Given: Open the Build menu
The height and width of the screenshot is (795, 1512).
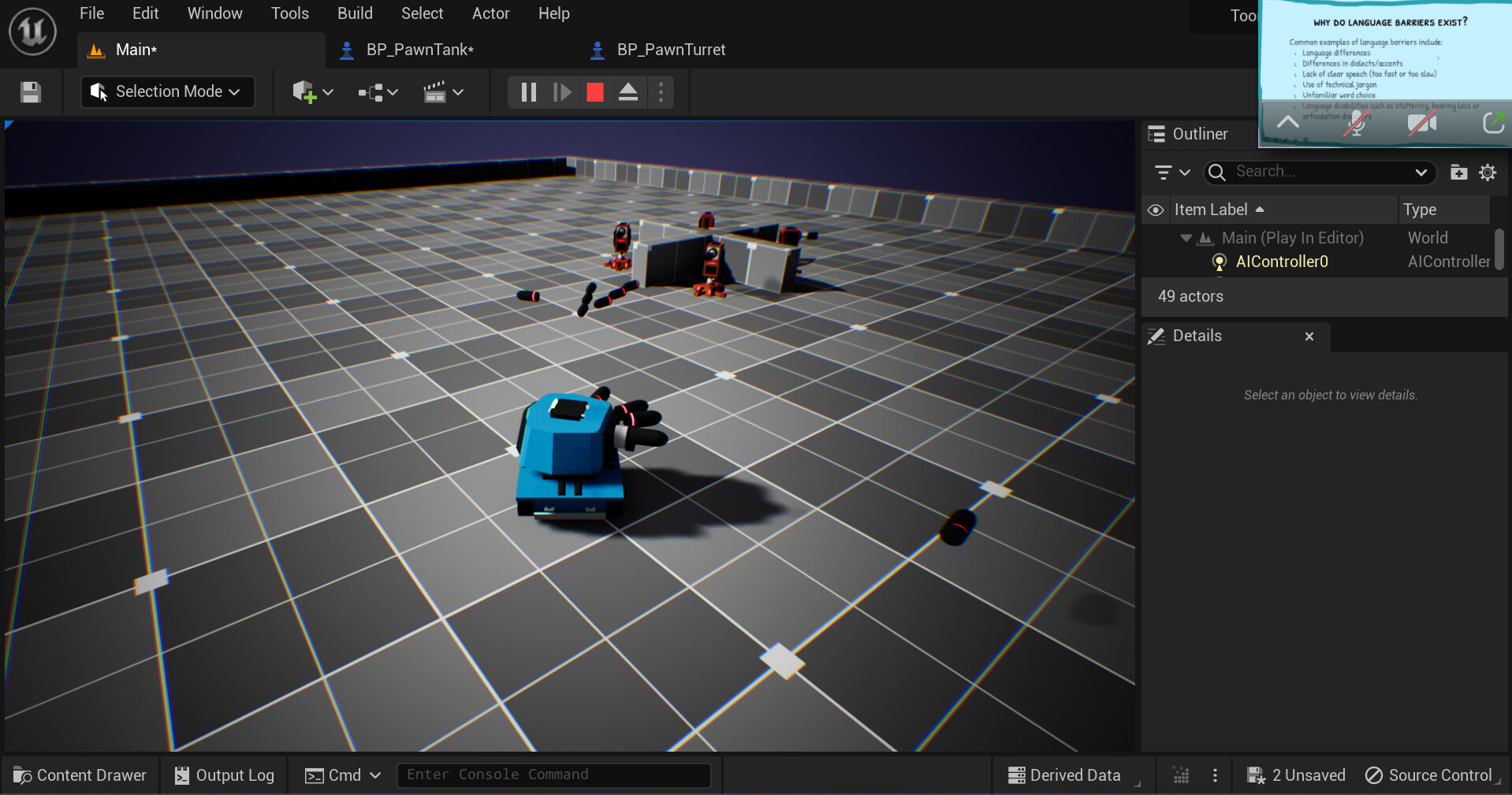Looking at the screenshot, I should click(354, 13).
